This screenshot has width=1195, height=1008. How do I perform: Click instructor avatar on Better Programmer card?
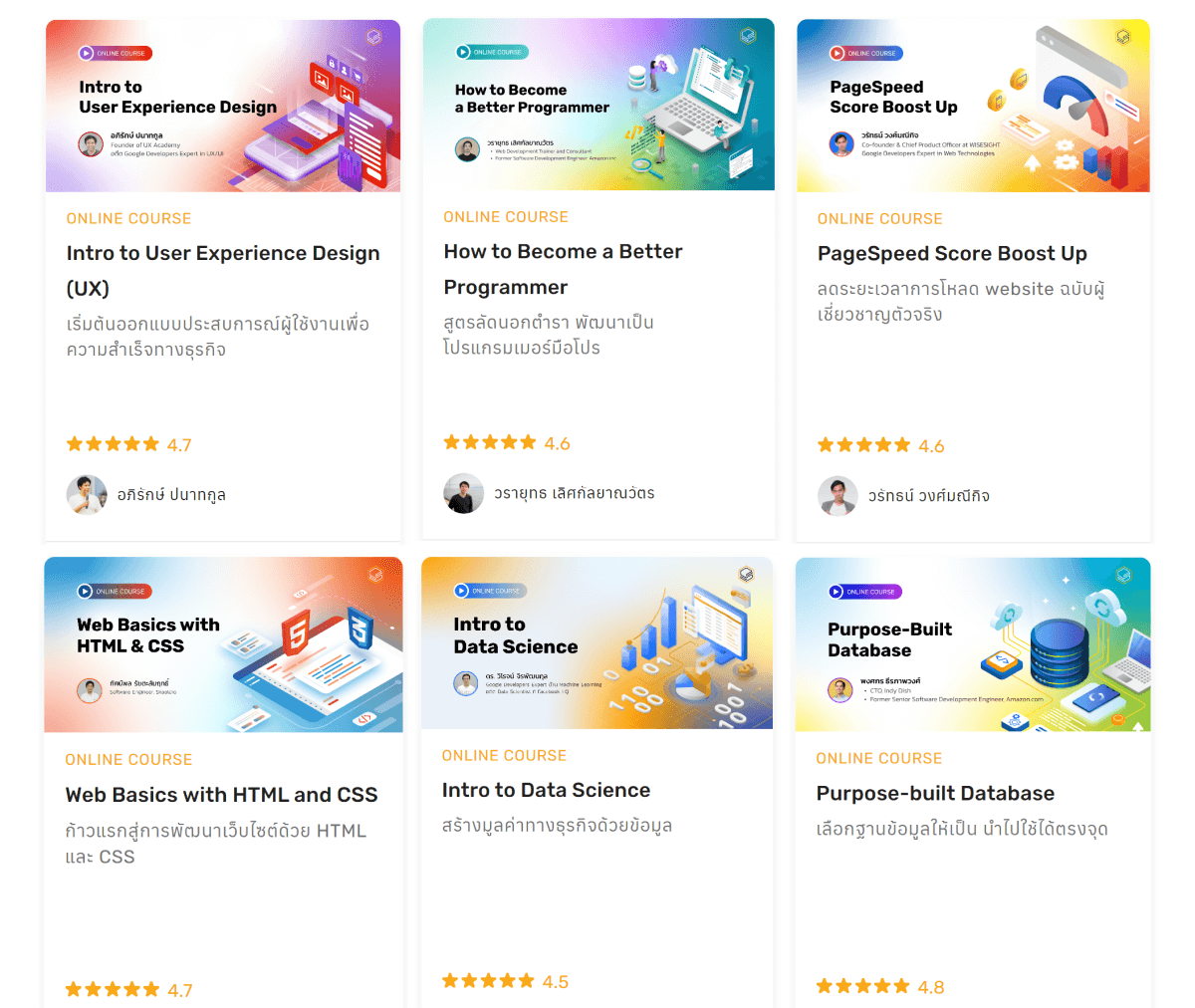463,493
